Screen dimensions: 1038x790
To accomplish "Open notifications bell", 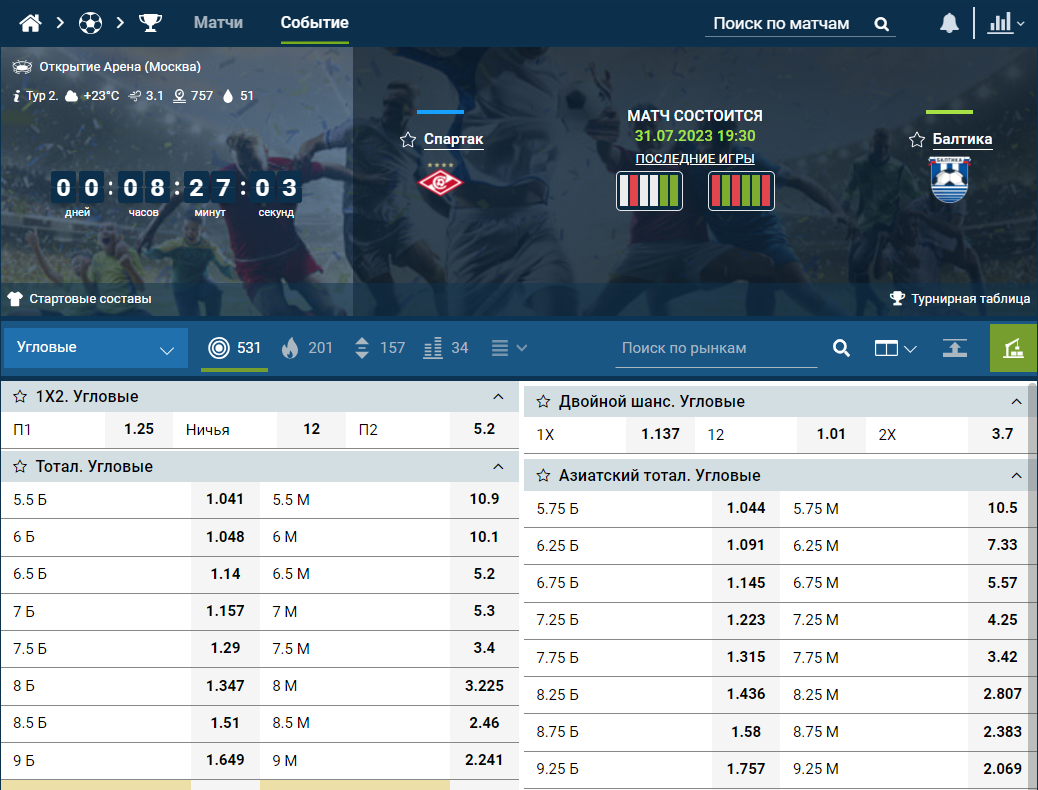I will pos(949,23).
